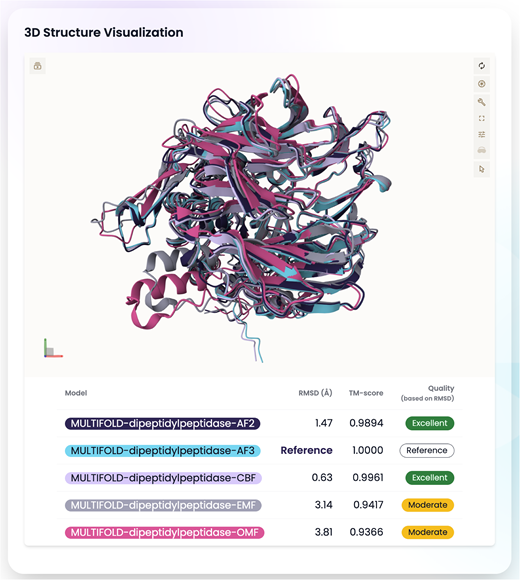Image resolution: width=520 pixels, height=580 pixels.
Task: Select the MULTIFOLD-dipeptidylpeptidase-EMF model label
Action: click(x=163, y=505)
